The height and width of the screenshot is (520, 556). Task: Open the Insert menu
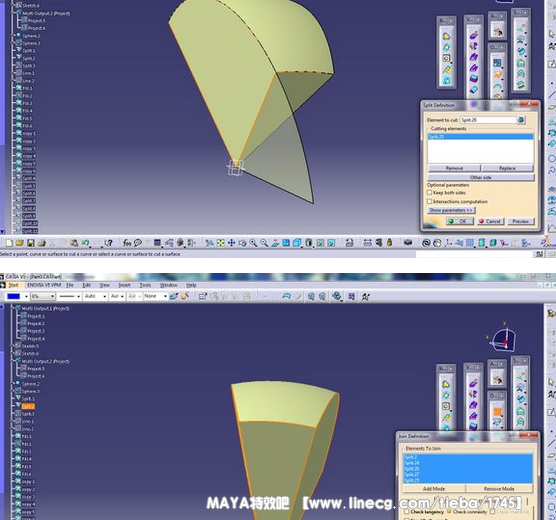pyautogui.click(x=124, y=285)
